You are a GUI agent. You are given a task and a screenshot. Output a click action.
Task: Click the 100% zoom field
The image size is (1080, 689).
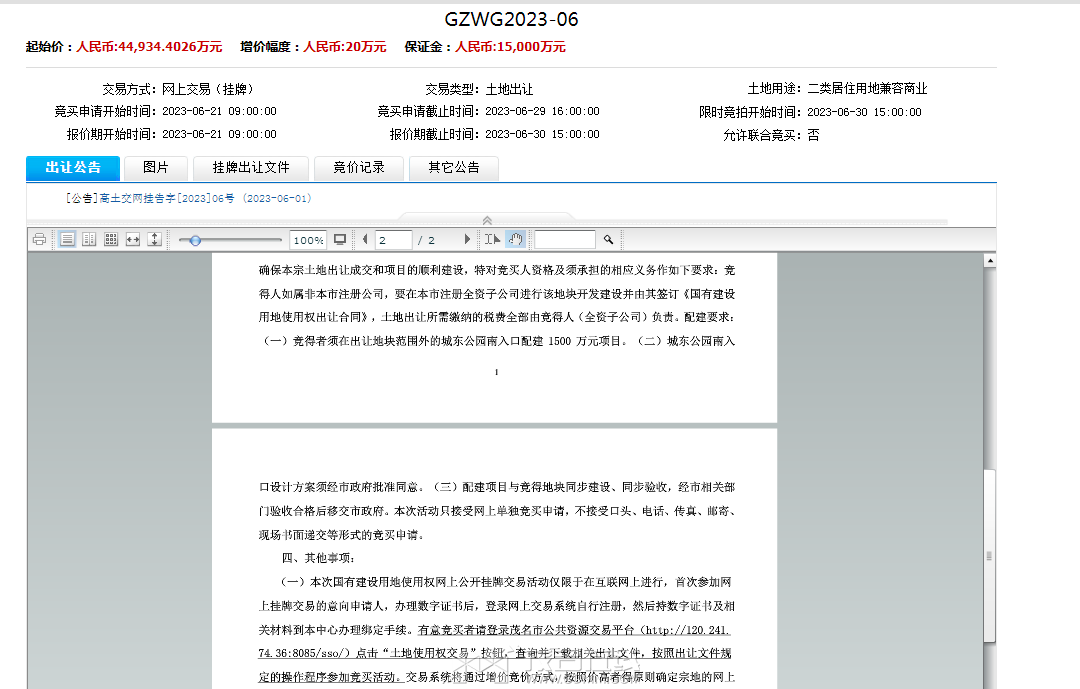click(x=307, y=240)
